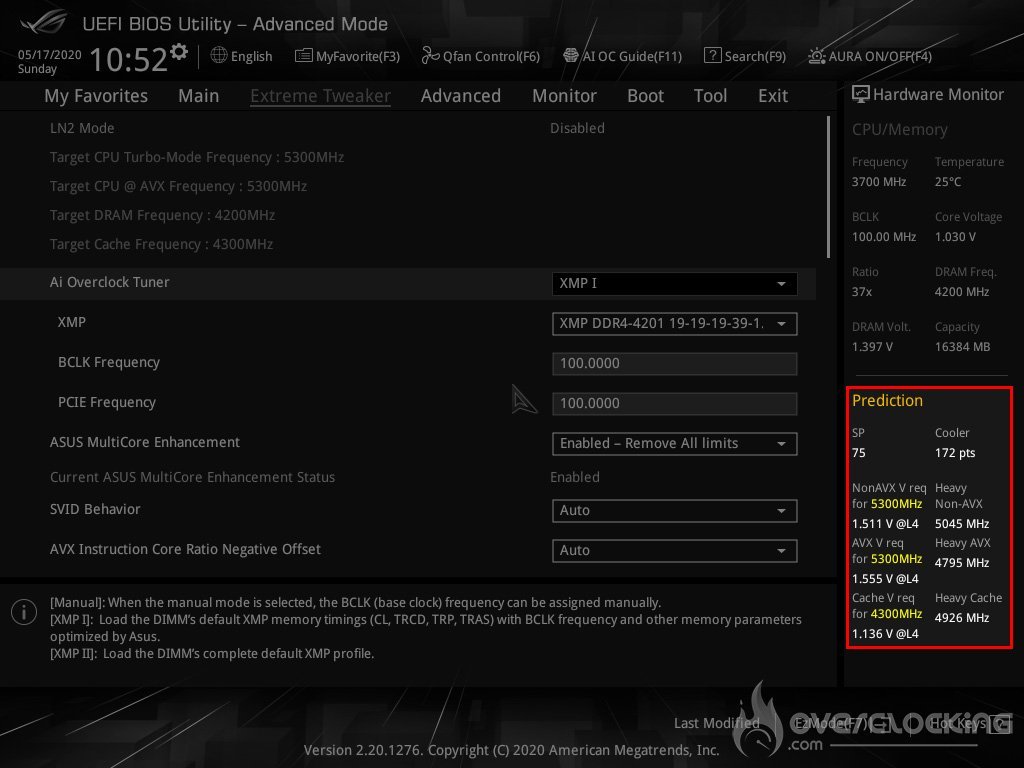Select the LN2 Mode row
Screen dimensions: 1024x768
tap(408, 128)
